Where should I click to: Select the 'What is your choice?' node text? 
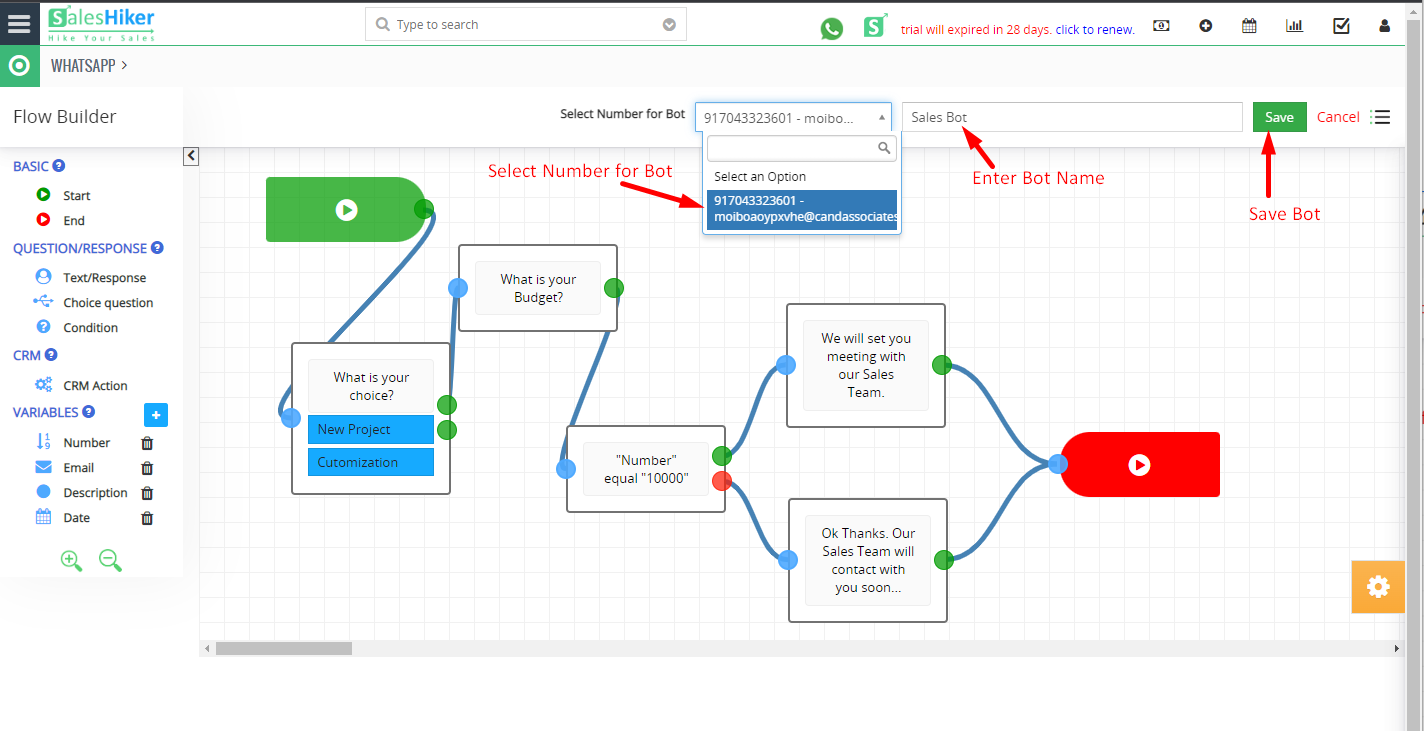(371, 386)
